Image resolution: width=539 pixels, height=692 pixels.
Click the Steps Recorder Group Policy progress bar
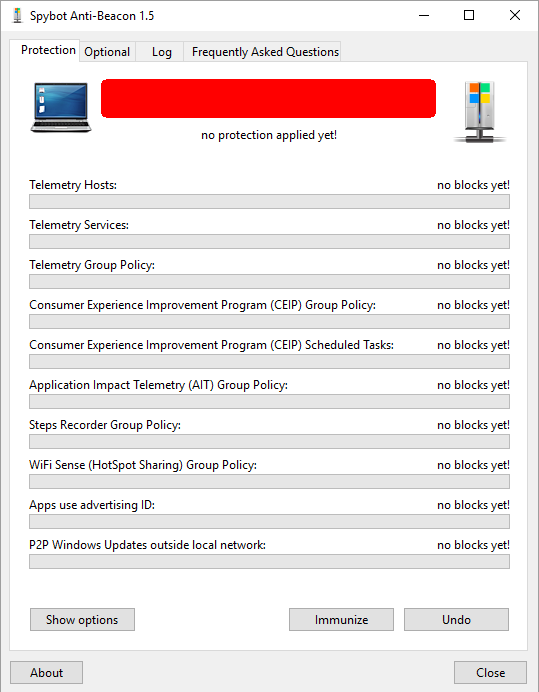pos(269,442)
